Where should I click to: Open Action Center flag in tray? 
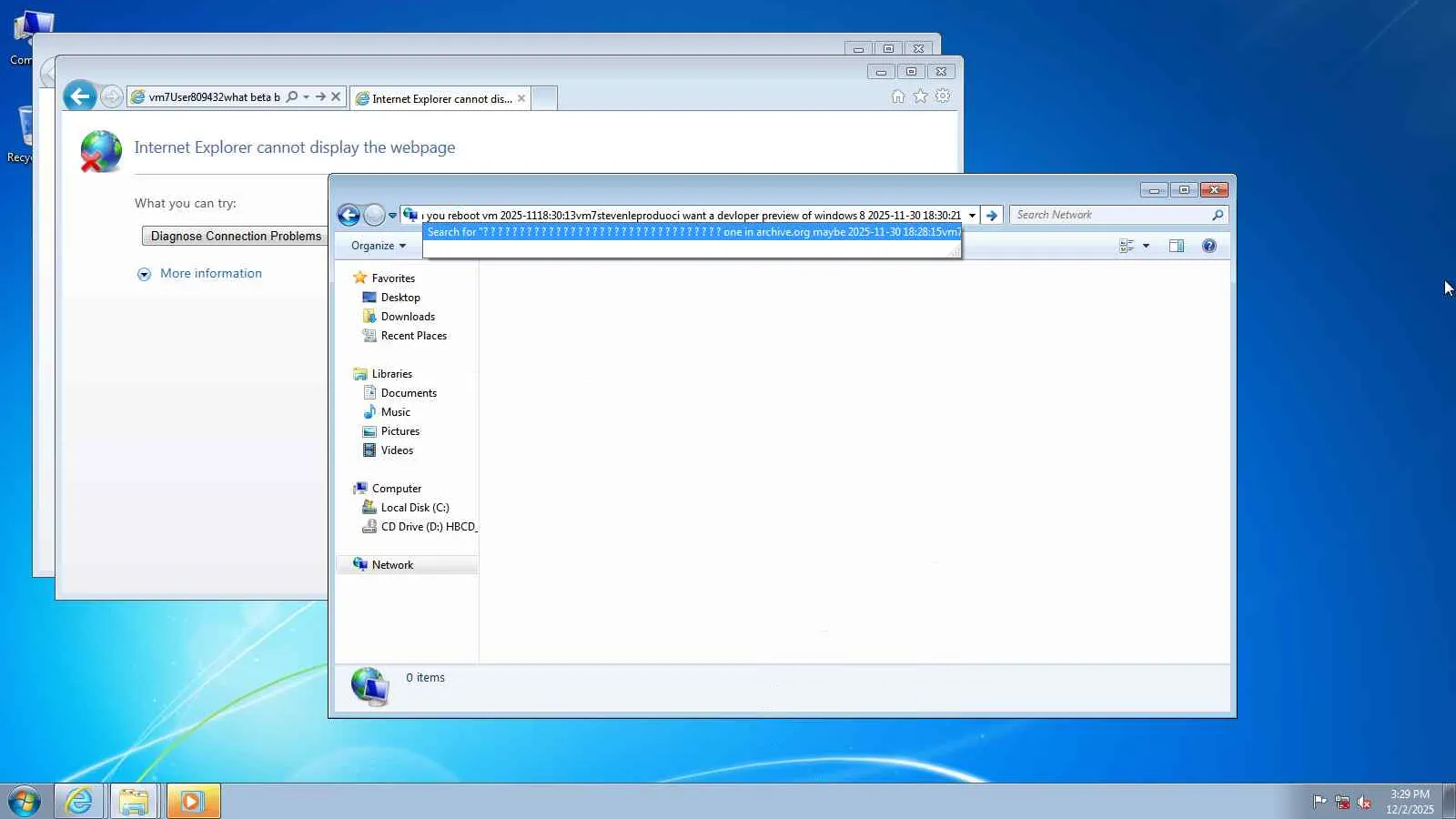pyautogui.click(x=1319, y=802)
